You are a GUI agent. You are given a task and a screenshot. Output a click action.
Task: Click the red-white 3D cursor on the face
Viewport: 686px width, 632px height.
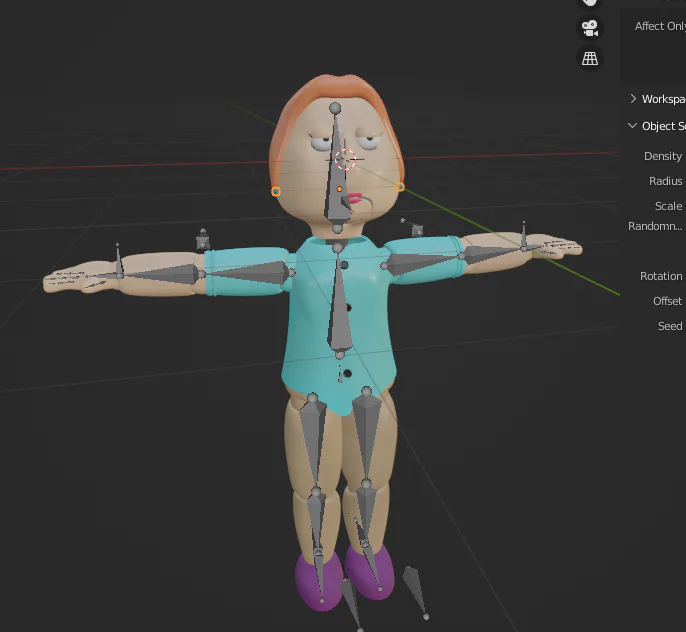coord(346,159)
